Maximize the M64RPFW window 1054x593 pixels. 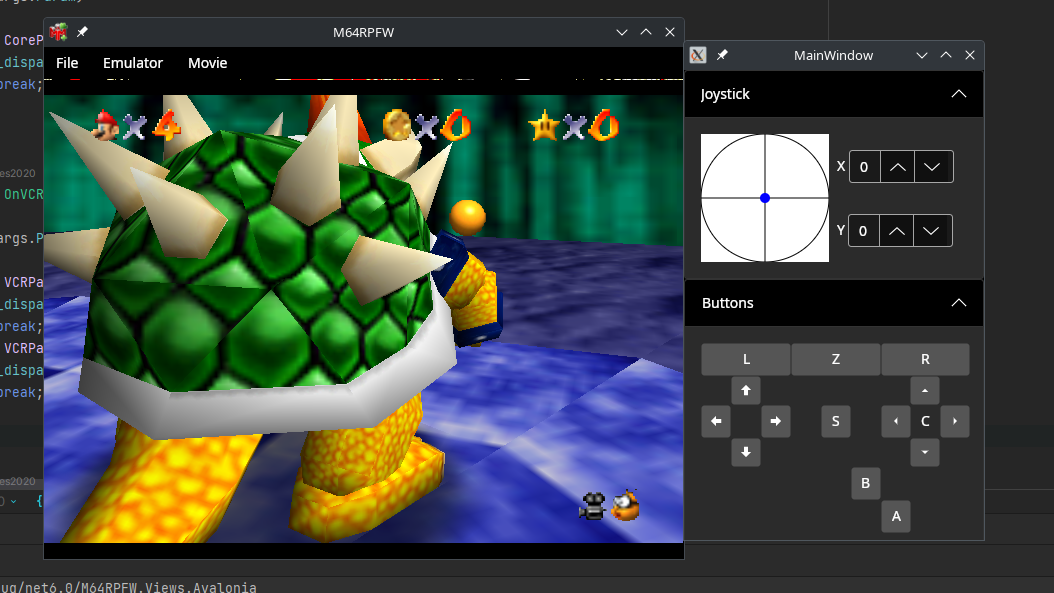646,32
